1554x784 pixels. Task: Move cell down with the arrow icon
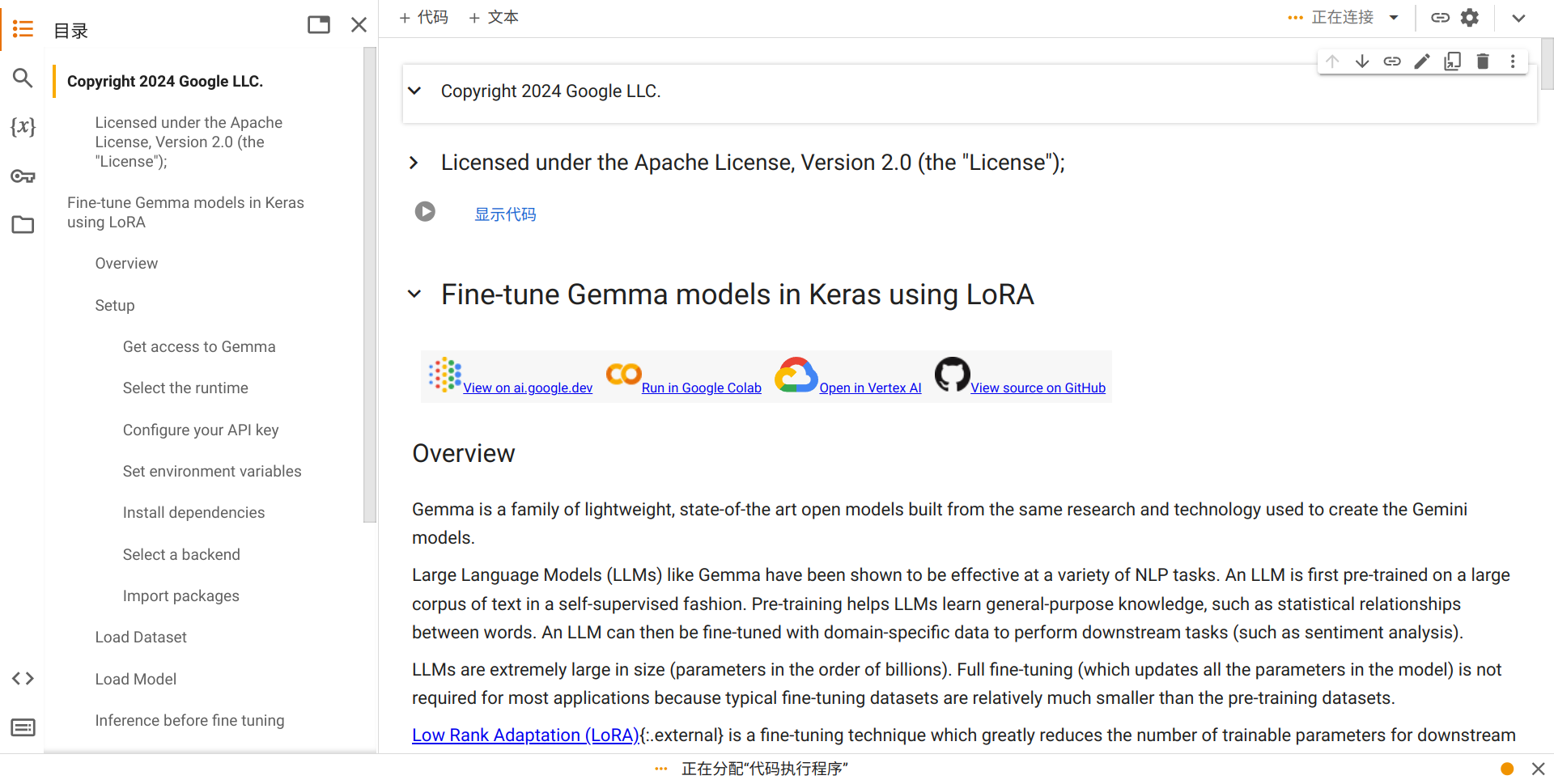point(1362,61)
